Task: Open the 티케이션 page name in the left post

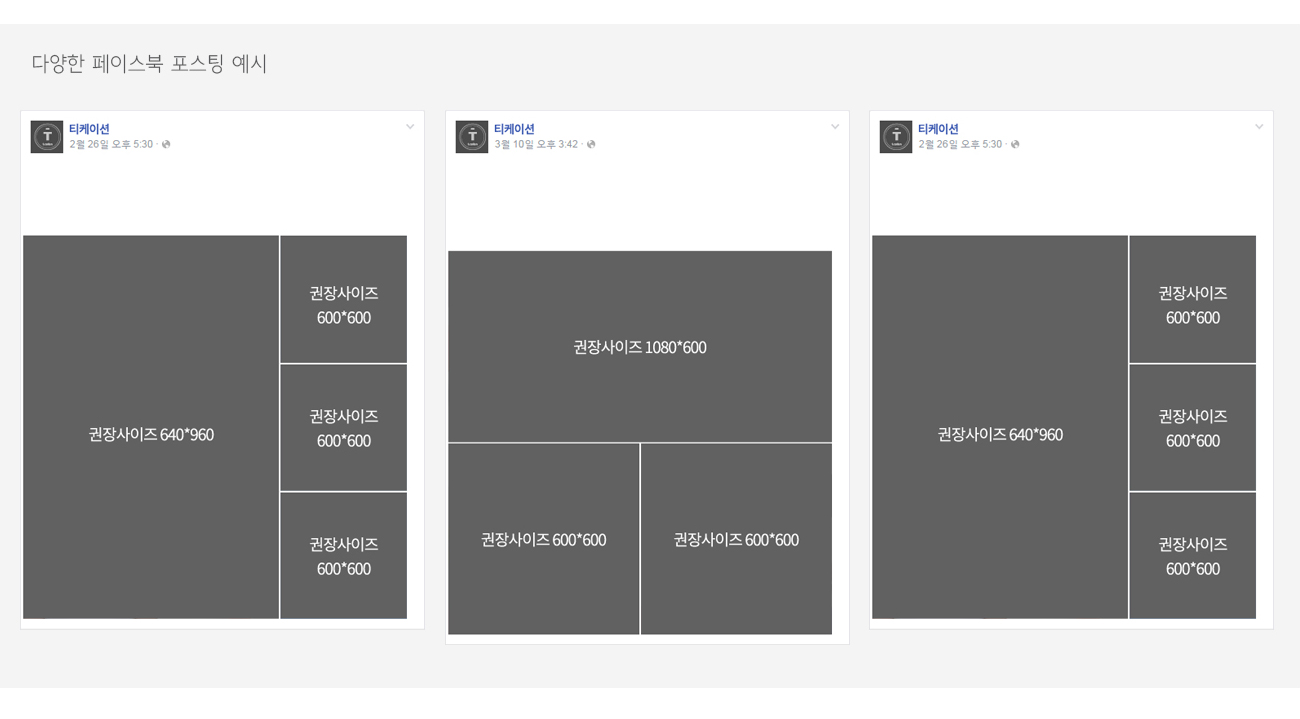Action: (89, 129)
